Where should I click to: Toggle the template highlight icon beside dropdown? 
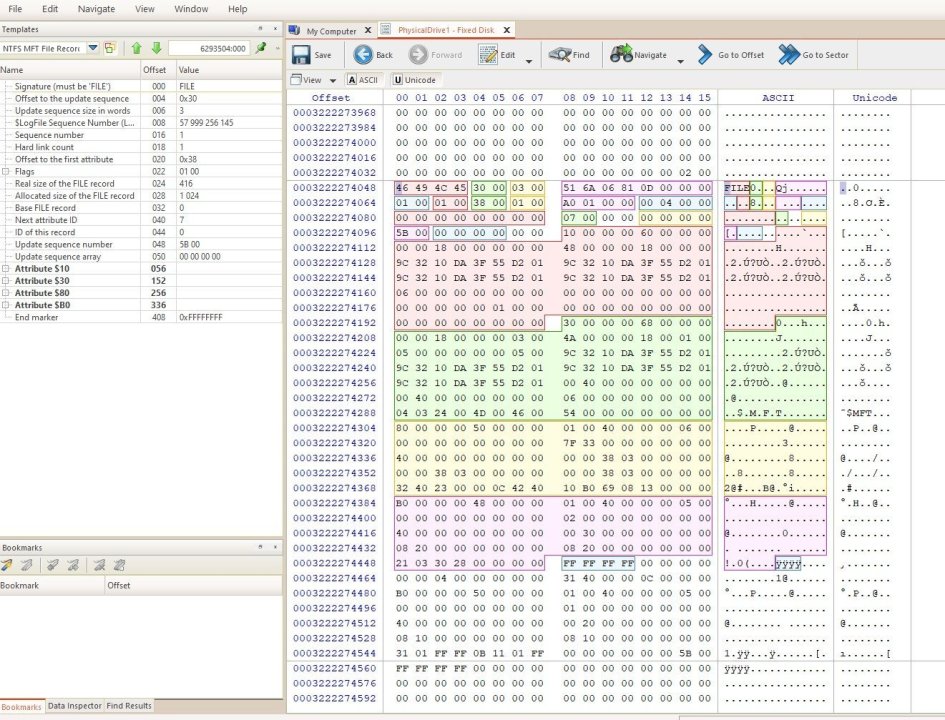[x=110, y=48]
